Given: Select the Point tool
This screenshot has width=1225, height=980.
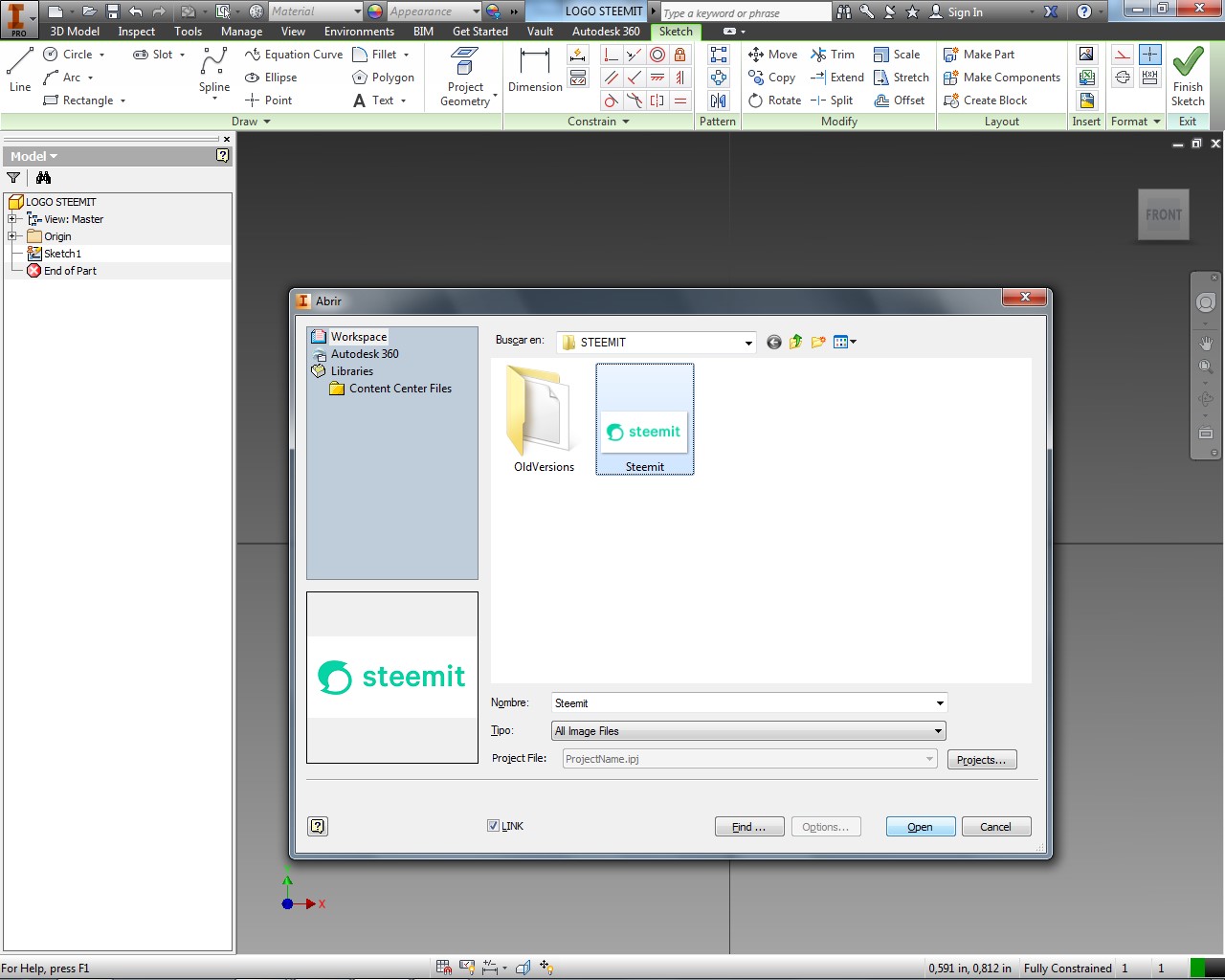Looking at the screenshot, I should (269, 100).
